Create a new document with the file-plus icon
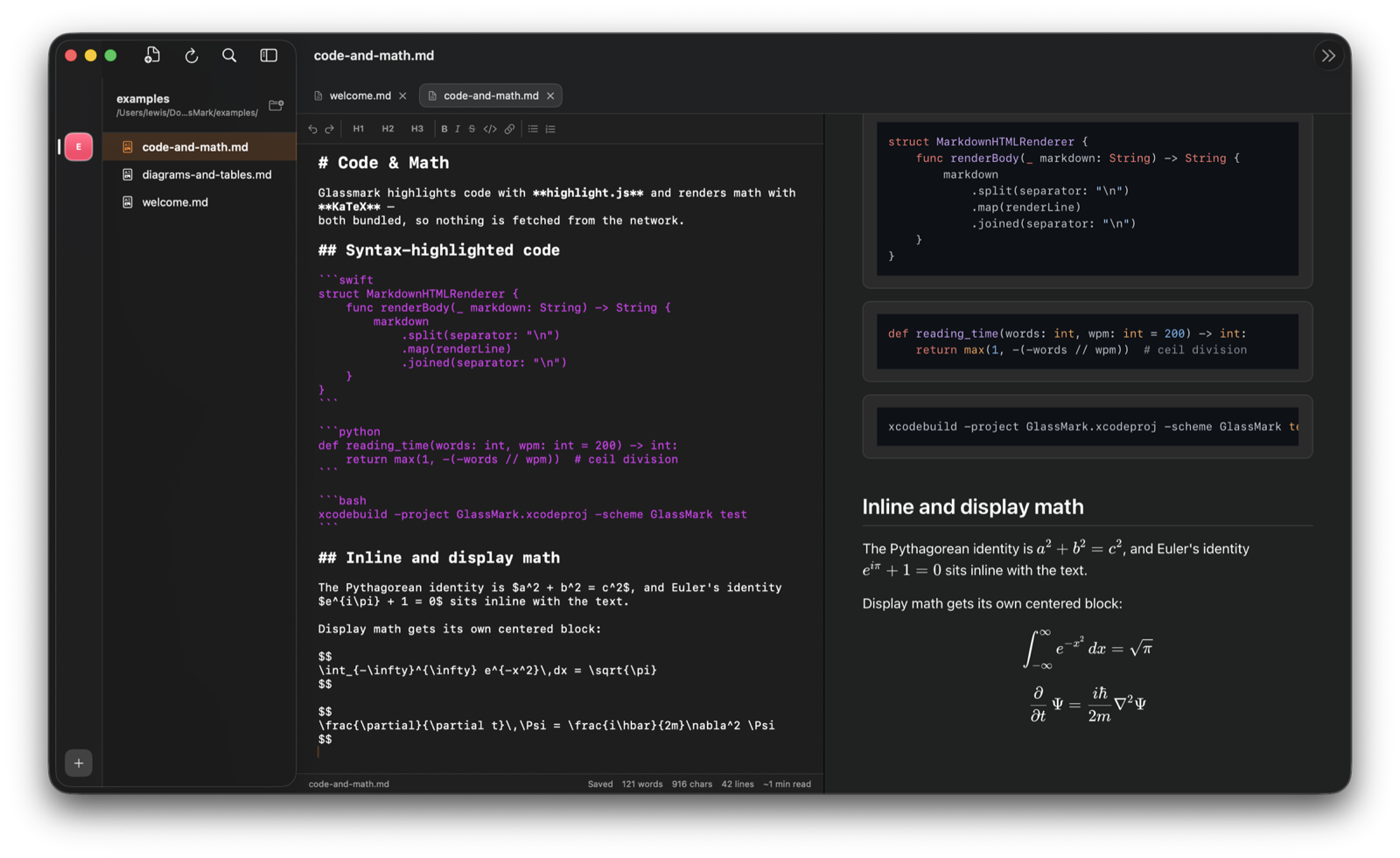1400x858 pixels. (x=152, y=55)
